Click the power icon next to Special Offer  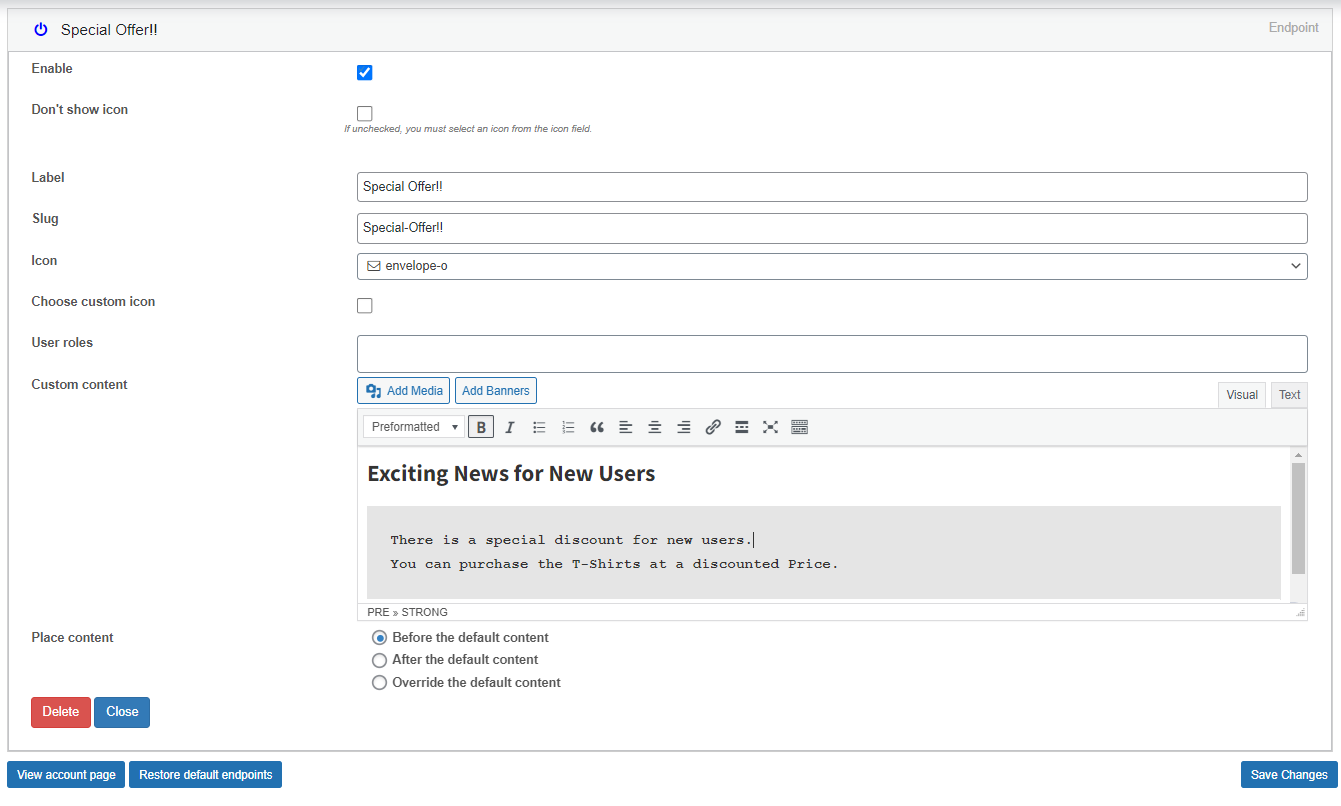click(39, 29)
